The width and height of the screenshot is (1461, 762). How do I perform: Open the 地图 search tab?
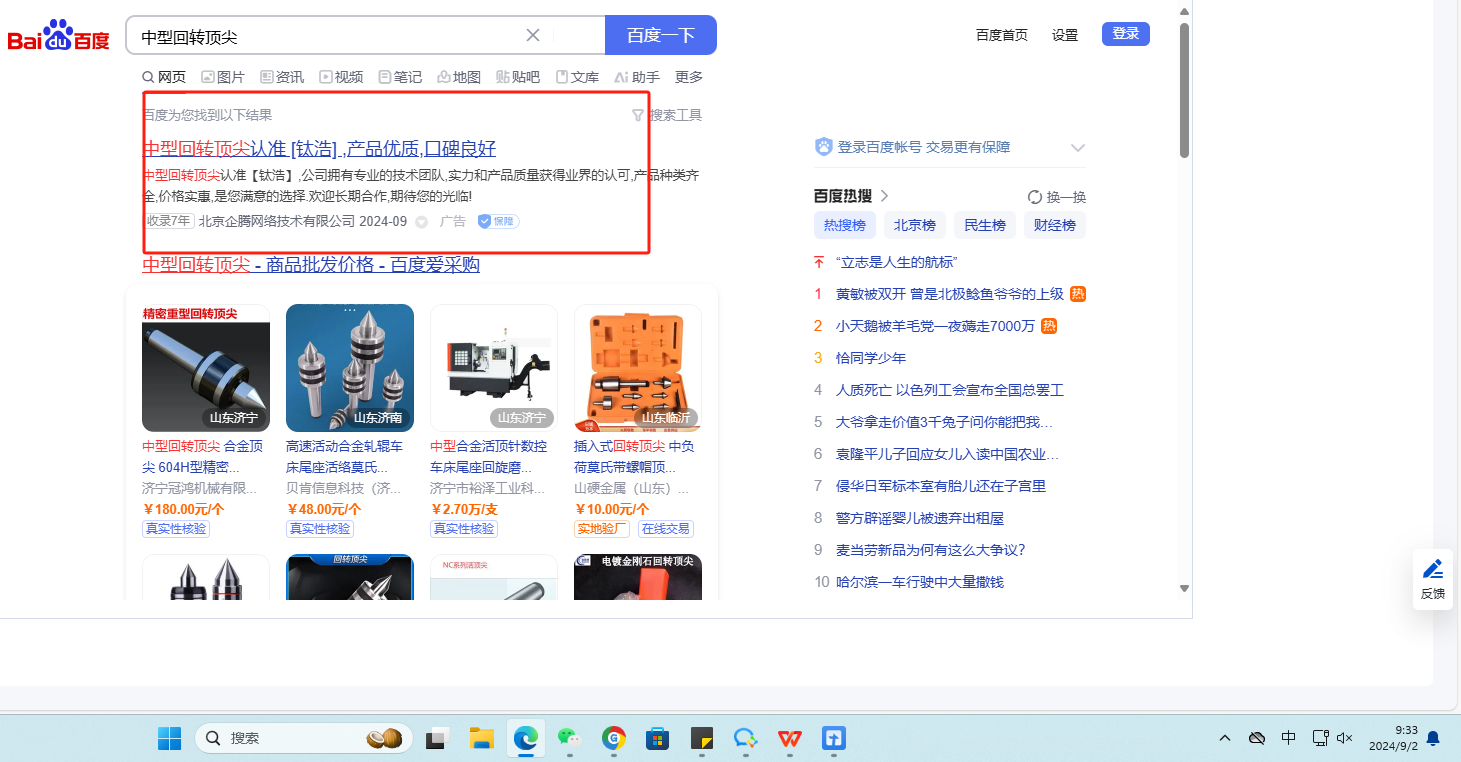coord(459,77)
